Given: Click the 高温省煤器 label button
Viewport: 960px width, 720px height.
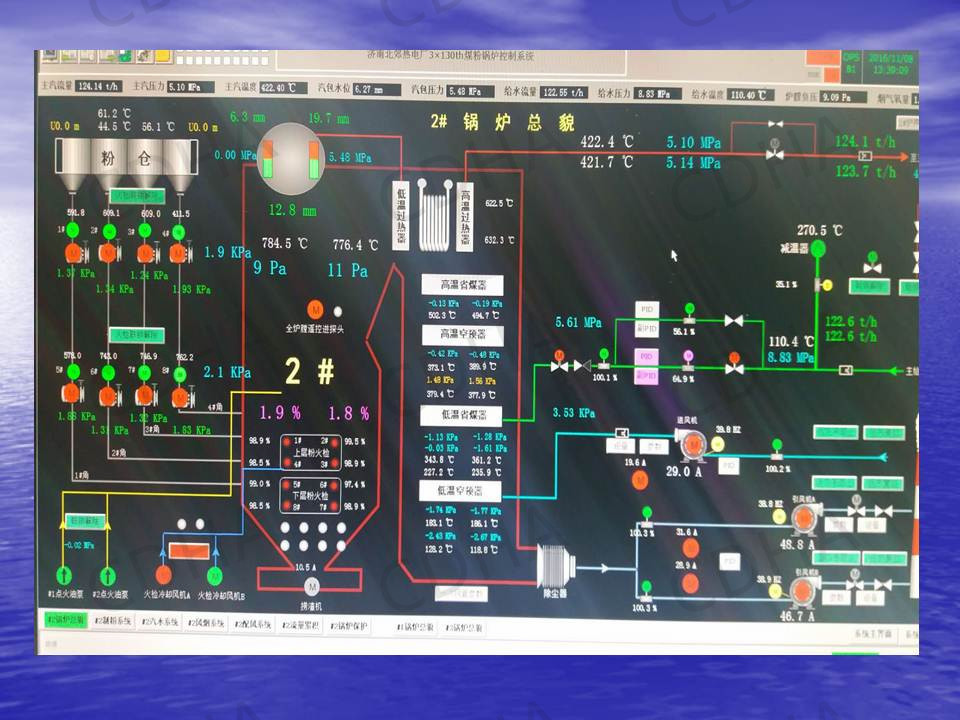Looking at the screenshot, I should coord(461,285).
